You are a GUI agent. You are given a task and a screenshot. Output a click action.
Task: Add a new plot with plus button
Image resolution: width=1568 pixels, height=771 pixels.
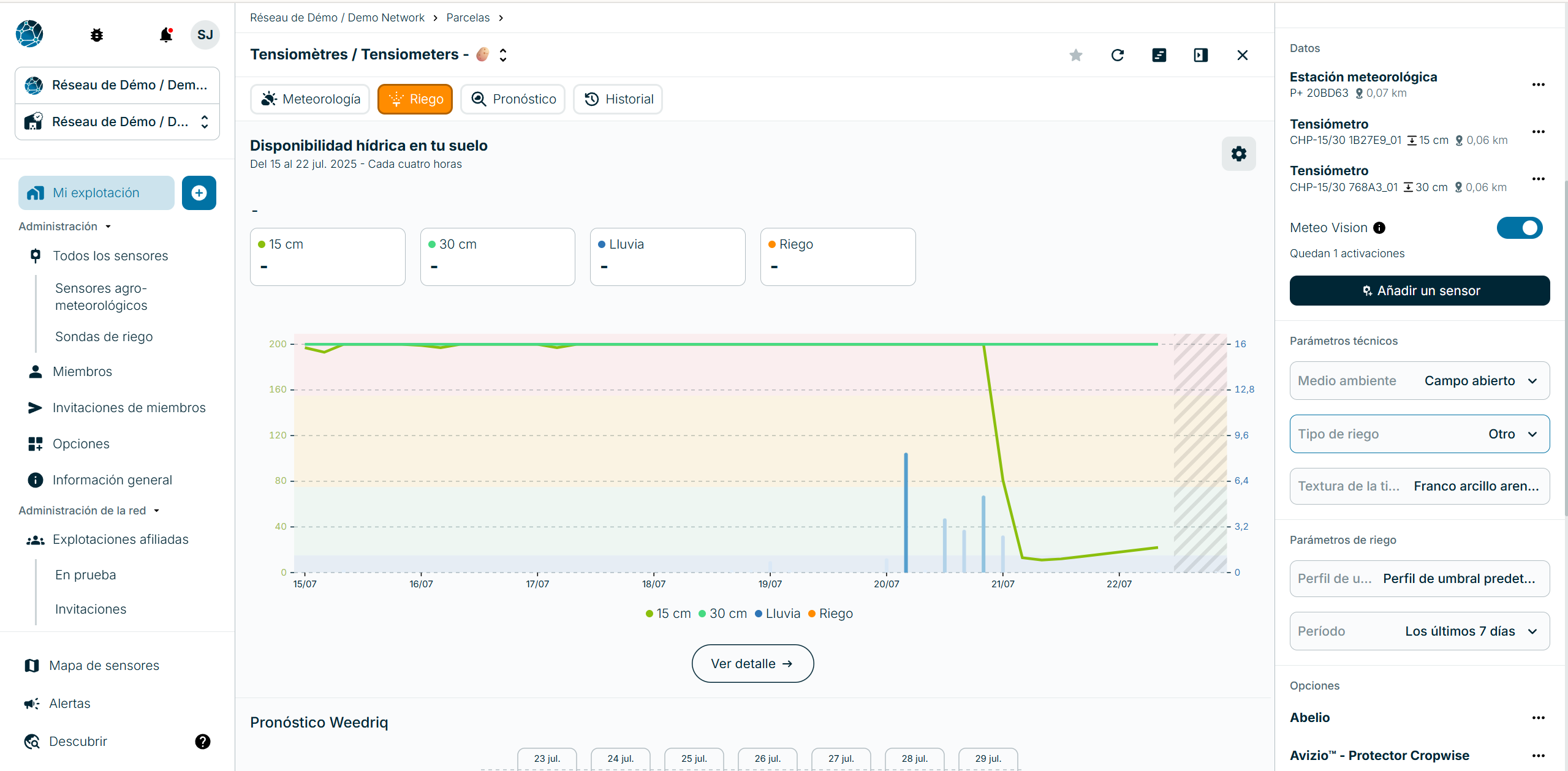click(x=199, y=193)
